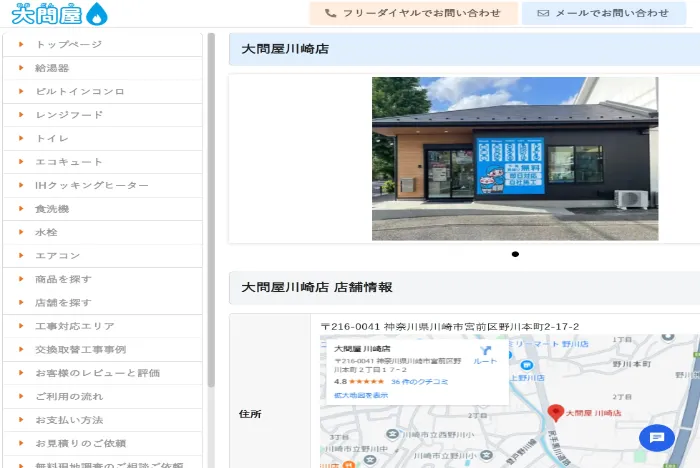Click the phone icon for フリーダイヤル inquiry
This screenshot has height=468, width=700.
[330, 13]
